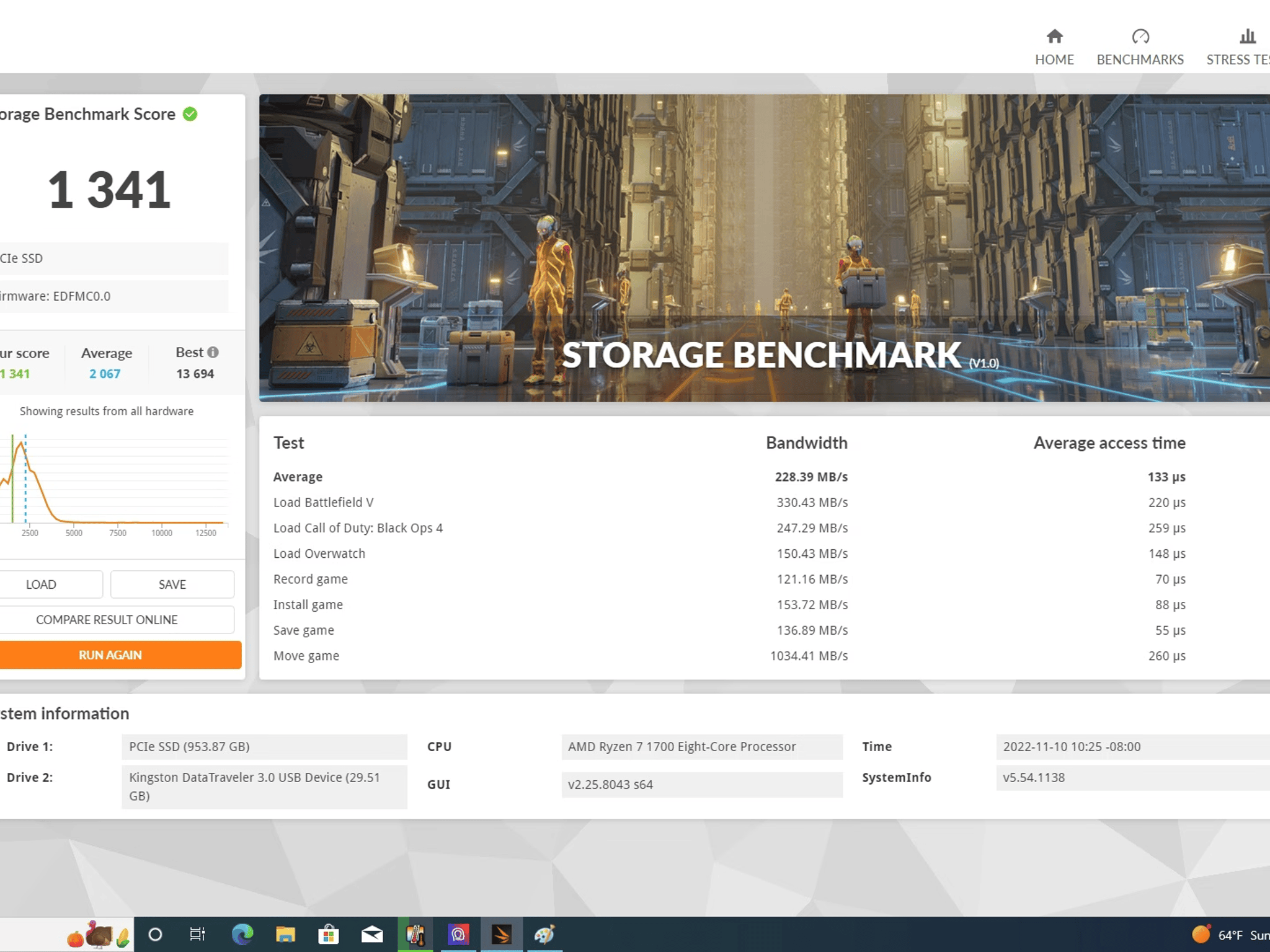Open the Stress Tests section
Image resolution: width=1270 pixels, height=952 pixels.
(1238, 47)
